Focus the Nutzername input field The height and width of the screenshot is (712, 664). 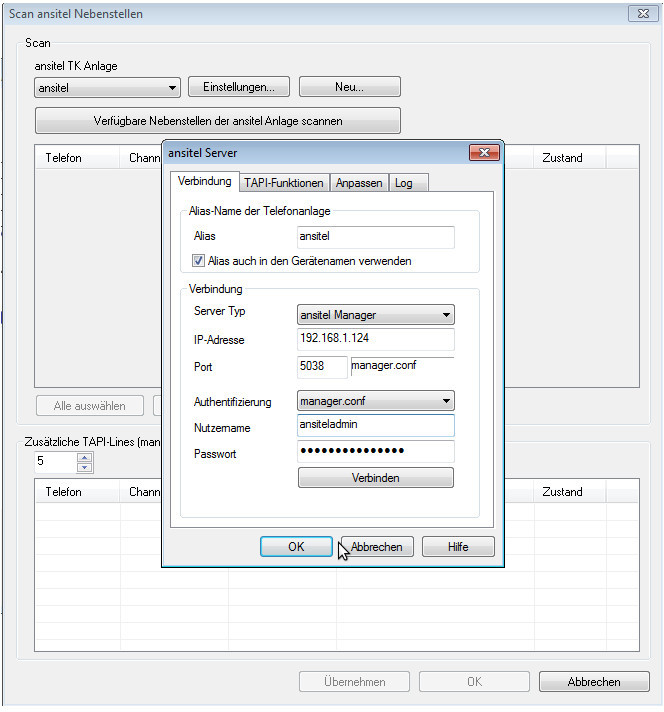(x=376, y=427)
